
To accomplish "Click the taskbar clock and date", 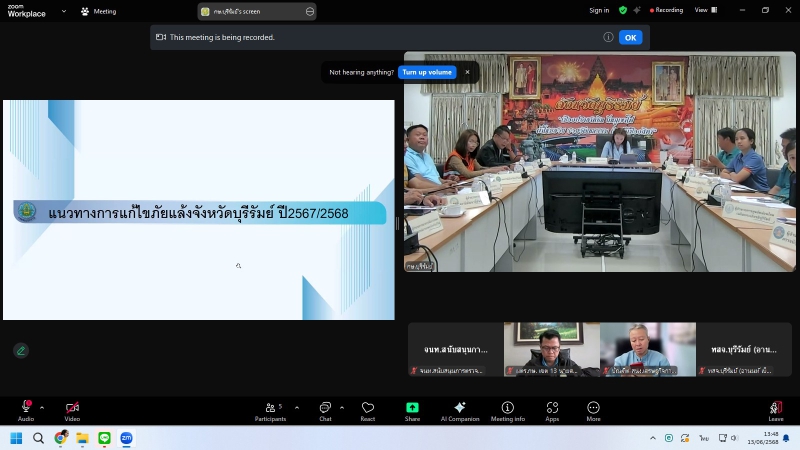I will click(x=763, y=438).
